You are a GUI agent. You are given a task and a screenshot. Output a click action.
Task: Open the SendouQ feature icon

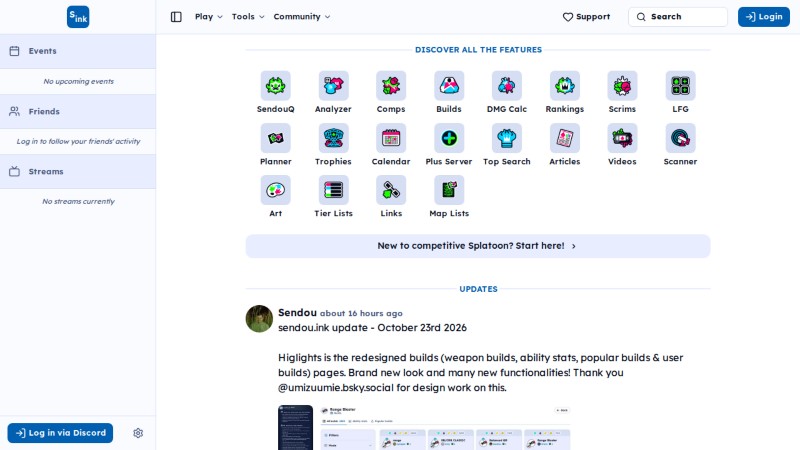tap(276, 86)
